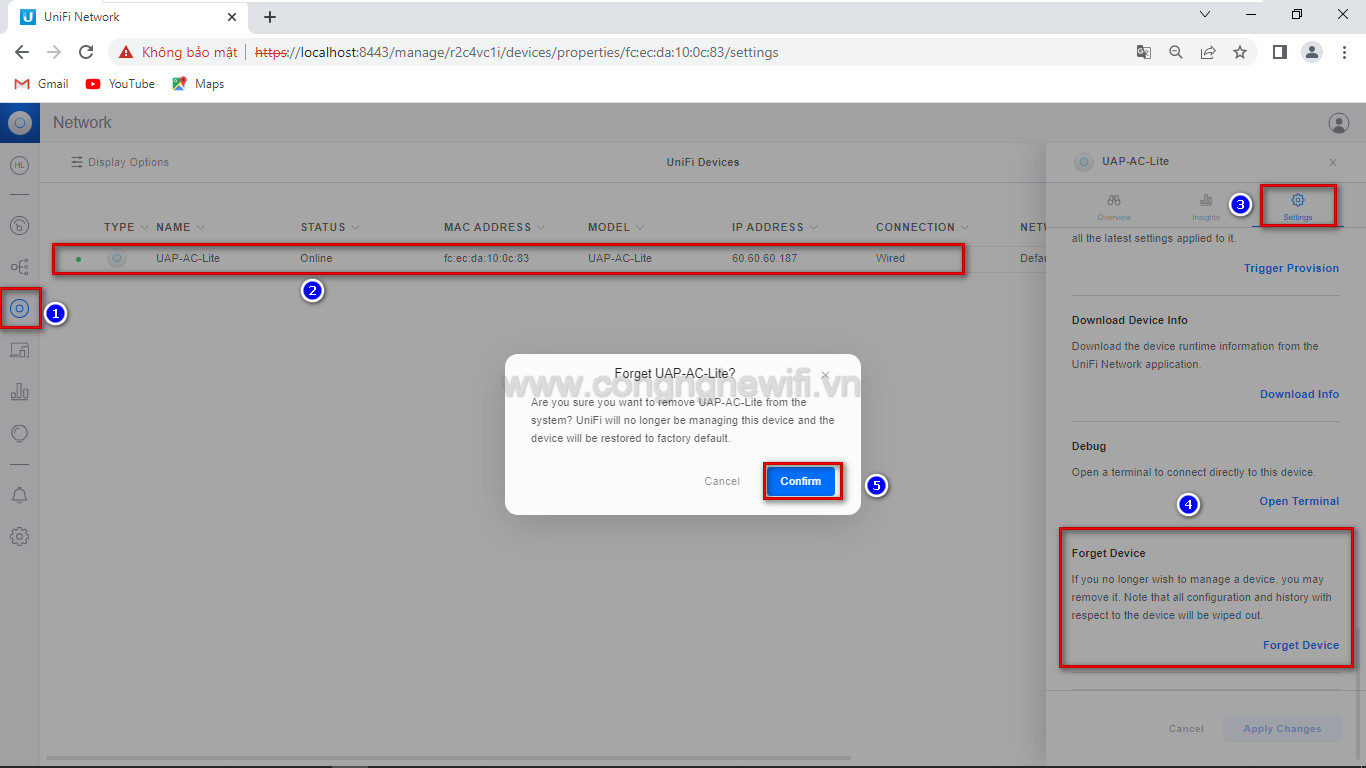The image size is (1366, 768).
Task: Open the Gmail bookmark
Action: (41, 84)
